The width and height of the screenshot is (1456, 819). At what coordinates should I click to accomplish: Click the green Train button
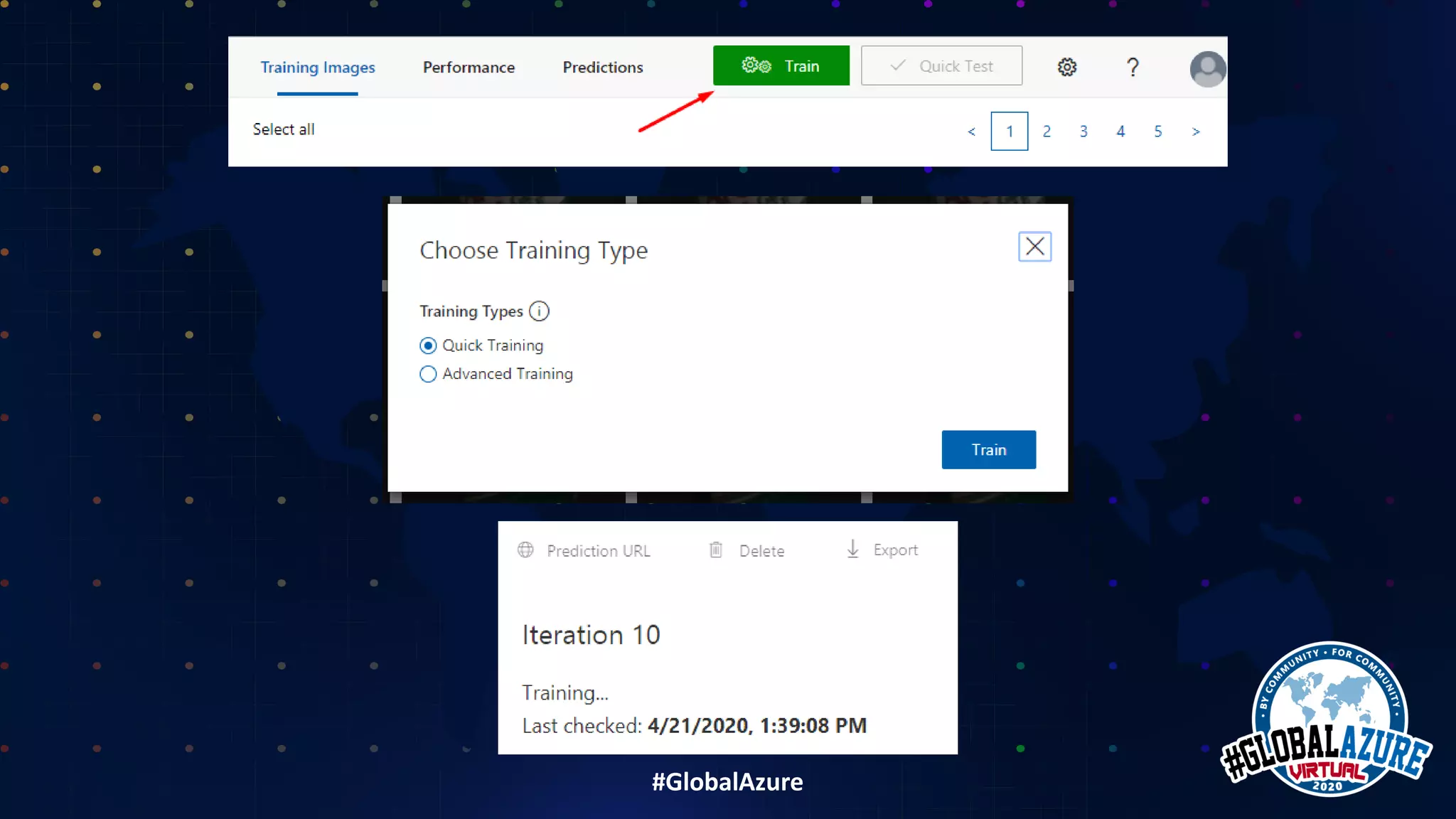pyautogui.click(x=781, y=66)
